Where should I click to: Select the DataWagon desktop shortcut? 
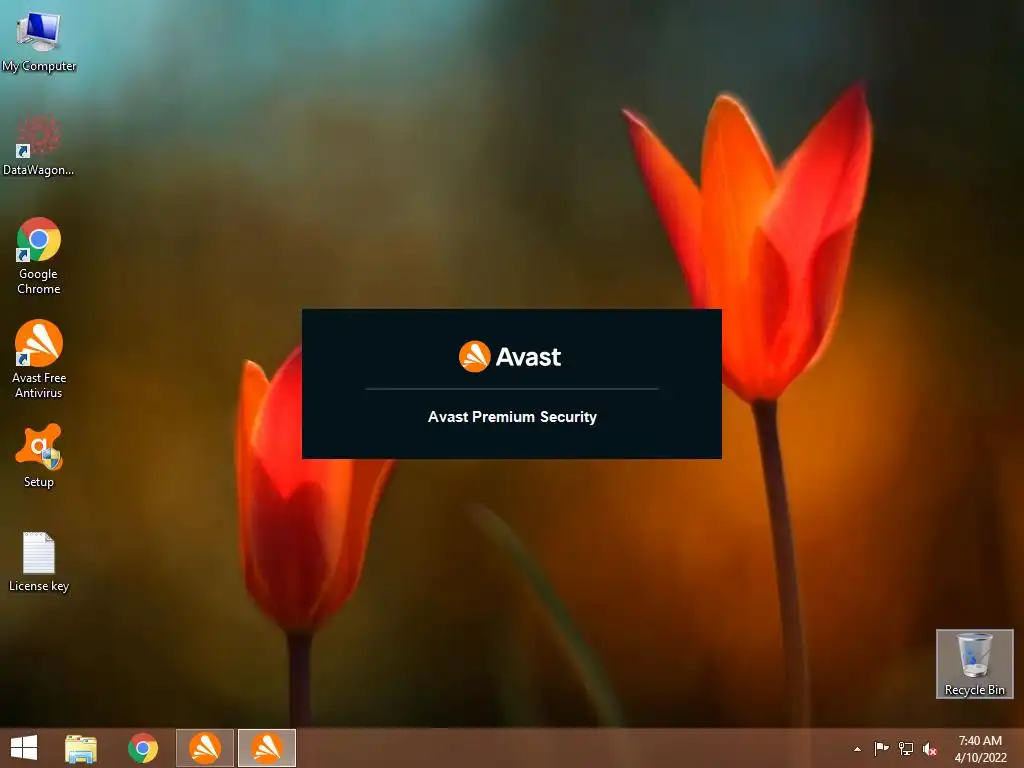tap(39, 145)
